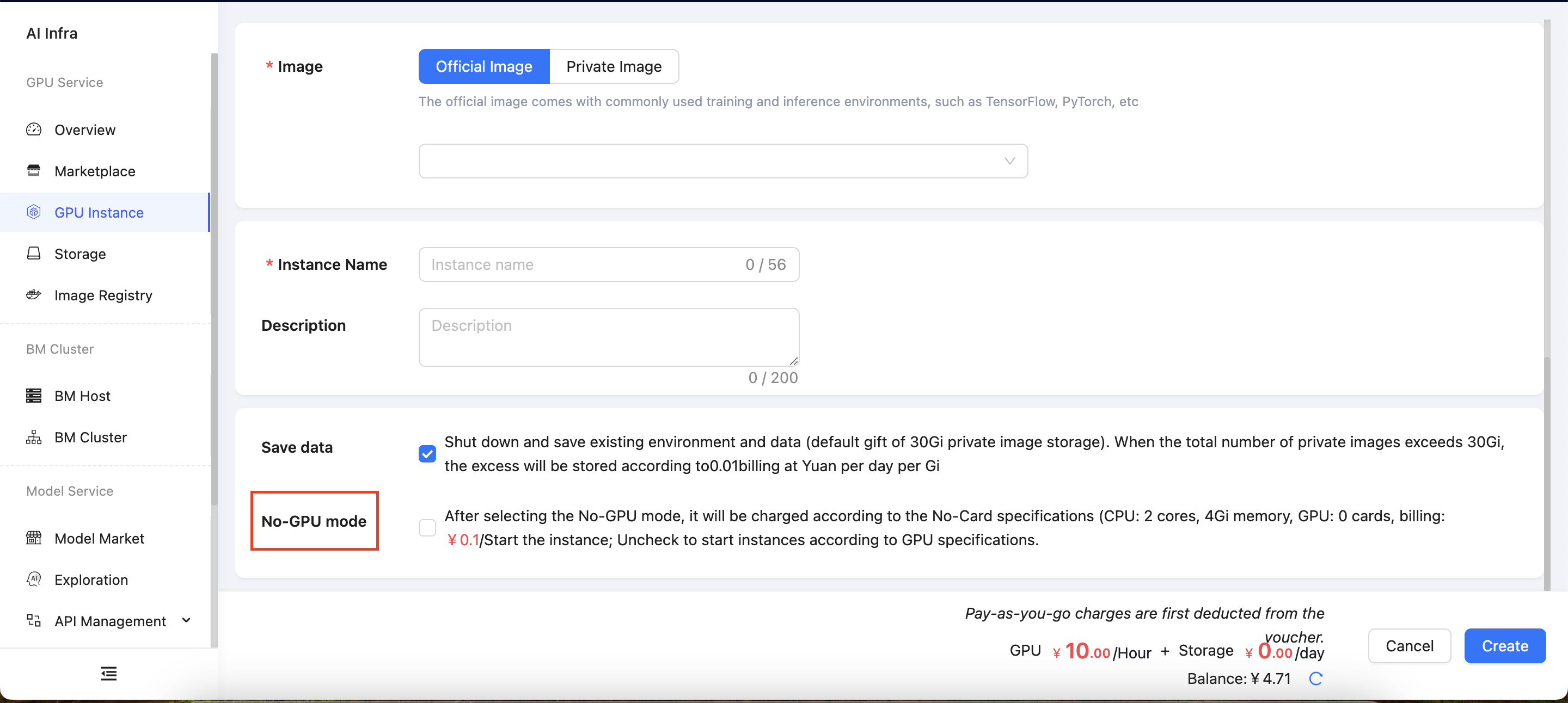Click the Marketplace storefront icon
The height and width of the screenshot is (703, 1568).
click(33, 171)
